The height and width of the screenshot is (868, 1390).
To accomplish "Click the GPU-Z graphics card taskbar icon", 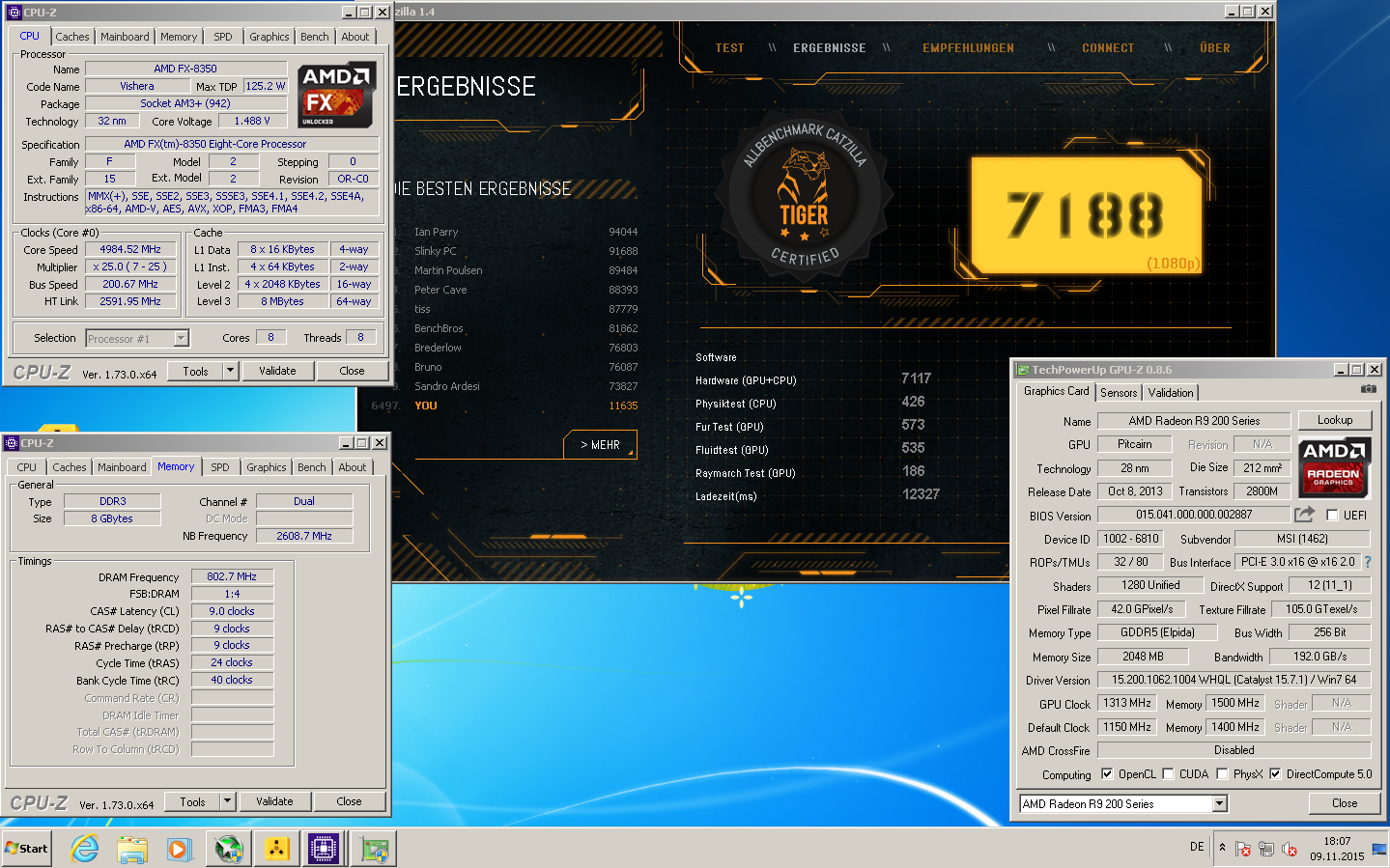I will coord(375,849).
